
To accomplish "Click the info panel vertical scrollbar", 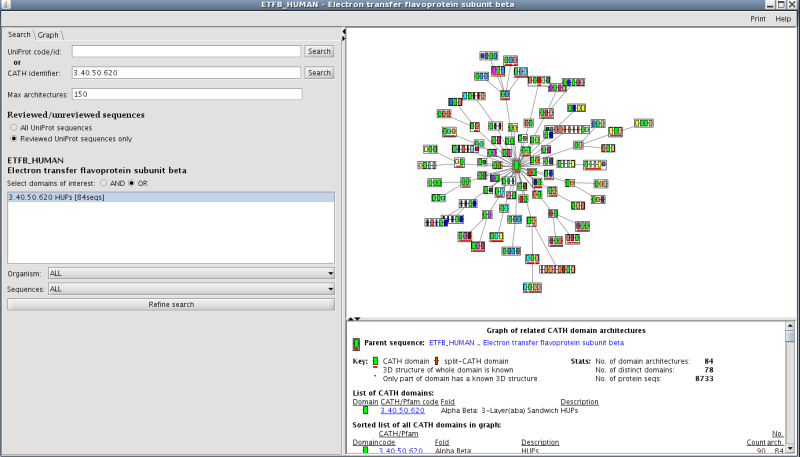I will point(791,390).
